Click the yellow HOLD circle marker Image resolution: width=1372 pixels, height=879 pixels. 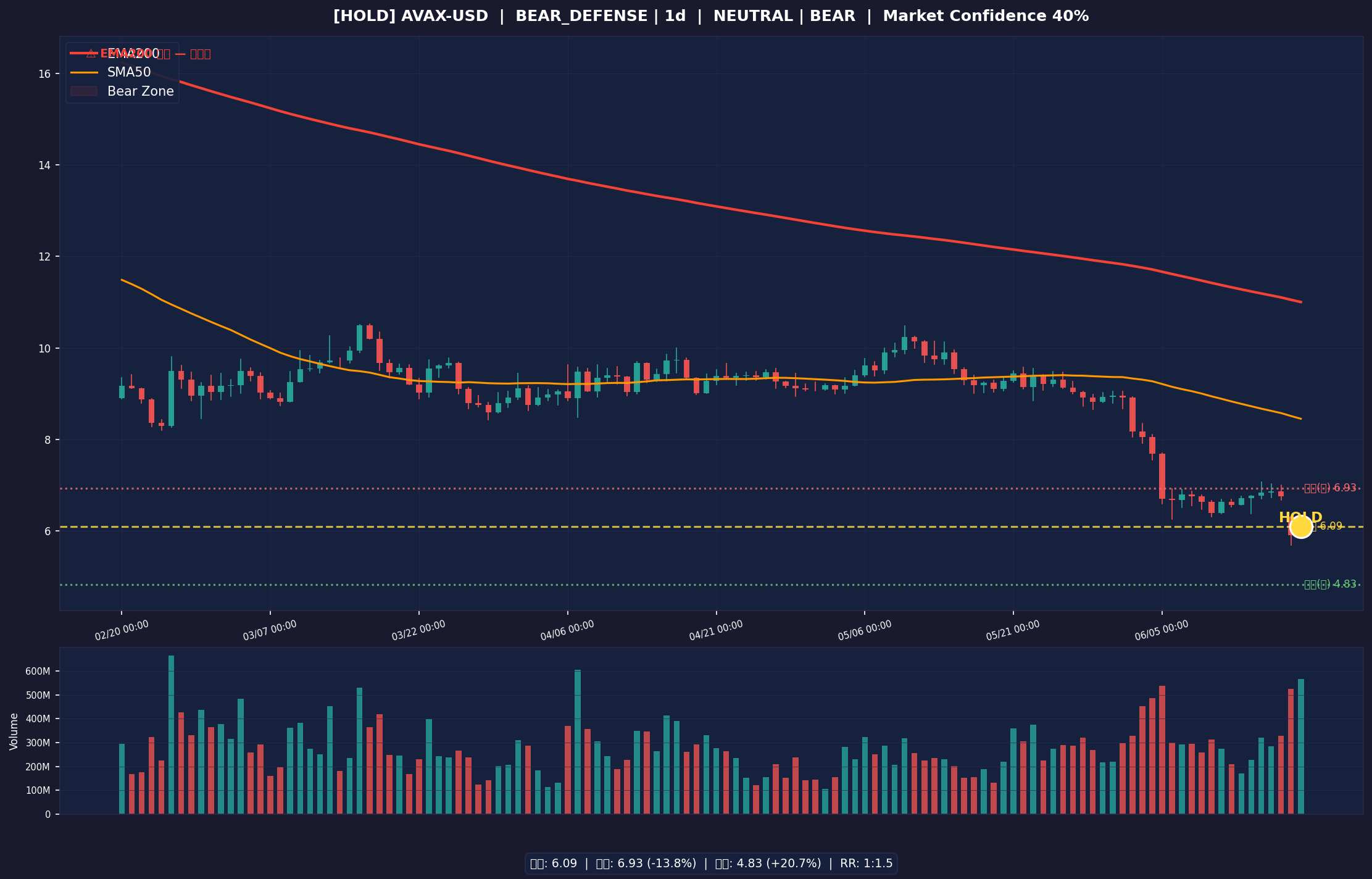1301,527
